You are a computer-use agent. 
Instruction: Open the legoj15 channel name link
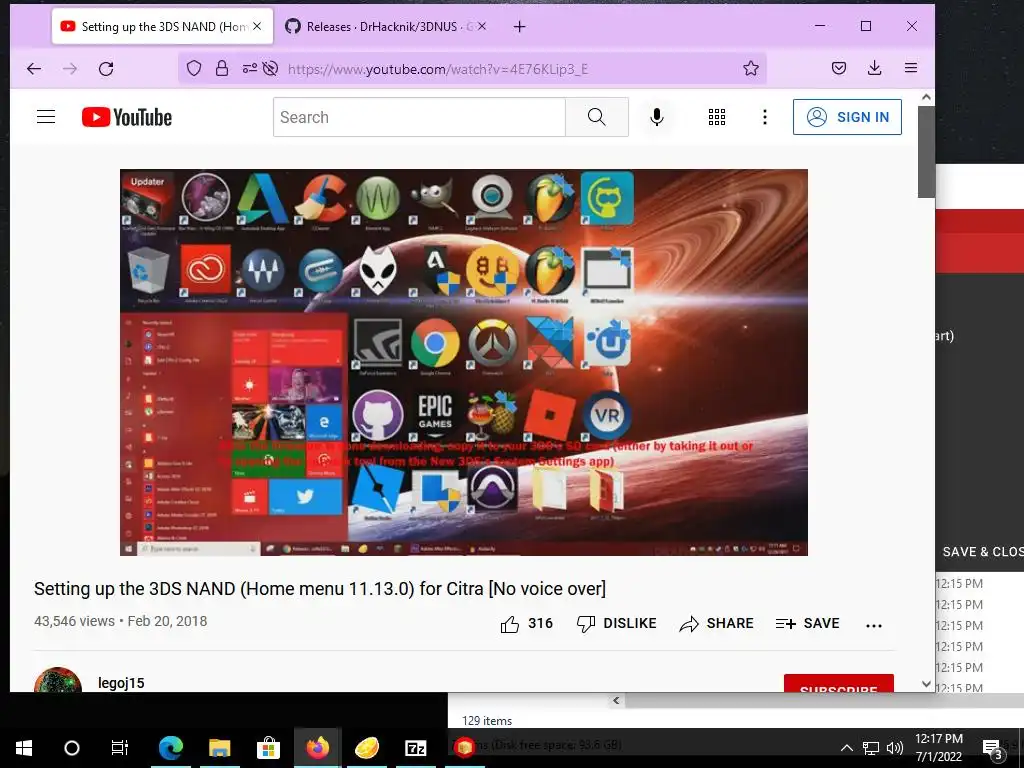click(121, 683)
